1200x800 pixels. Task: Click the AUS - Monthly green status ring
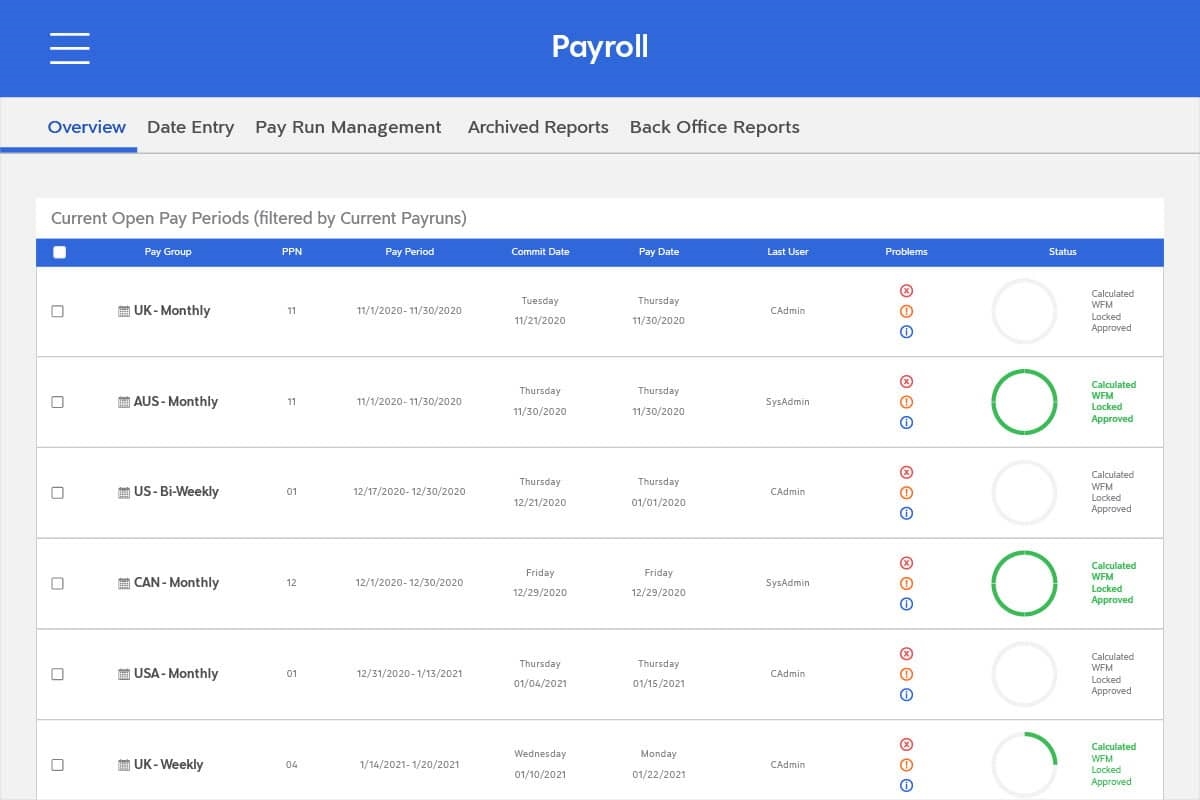point(1024,402)
